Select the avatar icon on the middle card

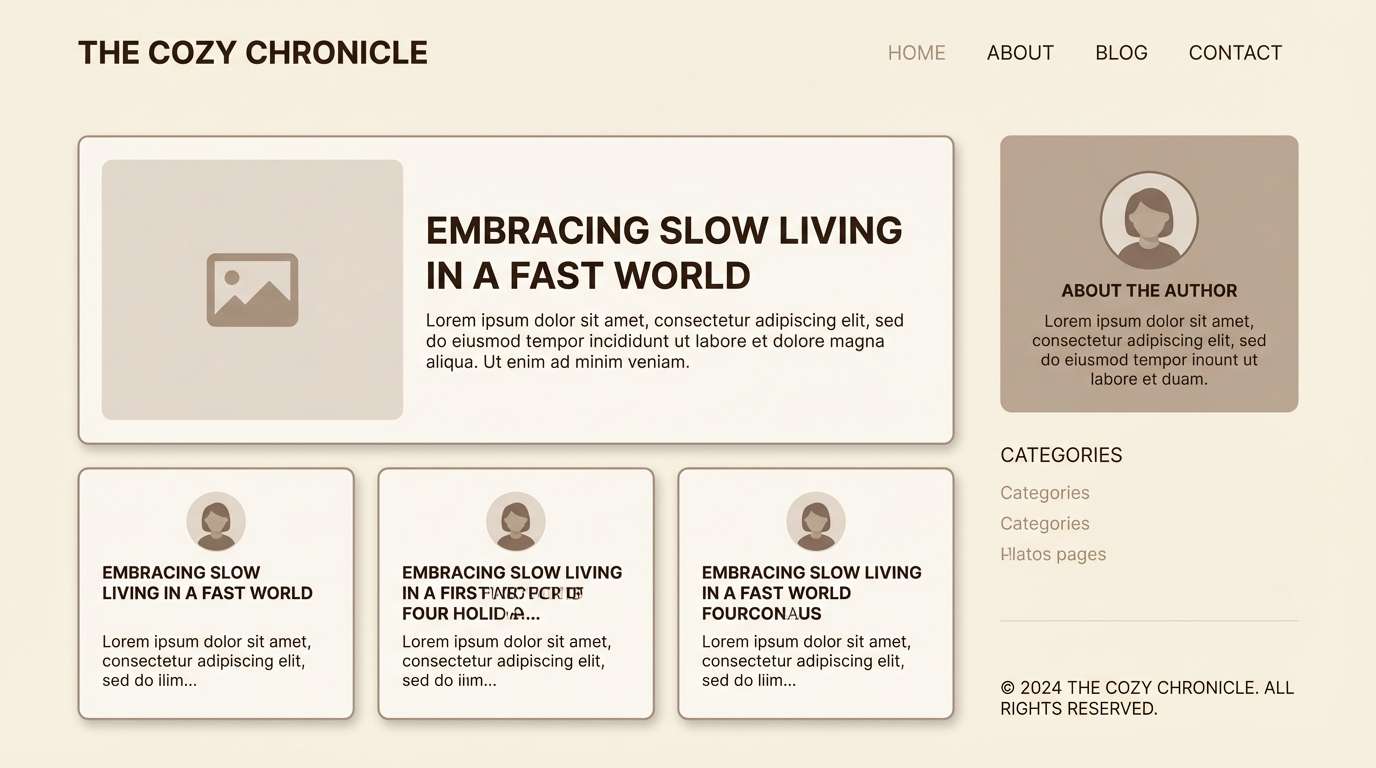[x=515, y=521]
